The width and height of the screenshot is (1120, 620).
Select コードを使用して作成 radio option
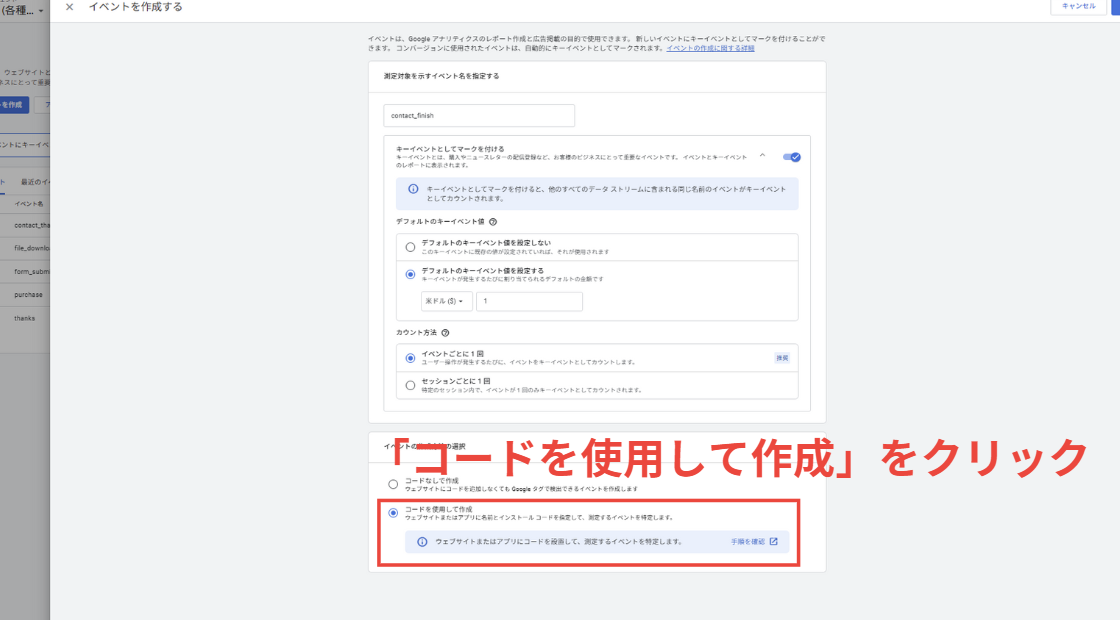[393, 513]
